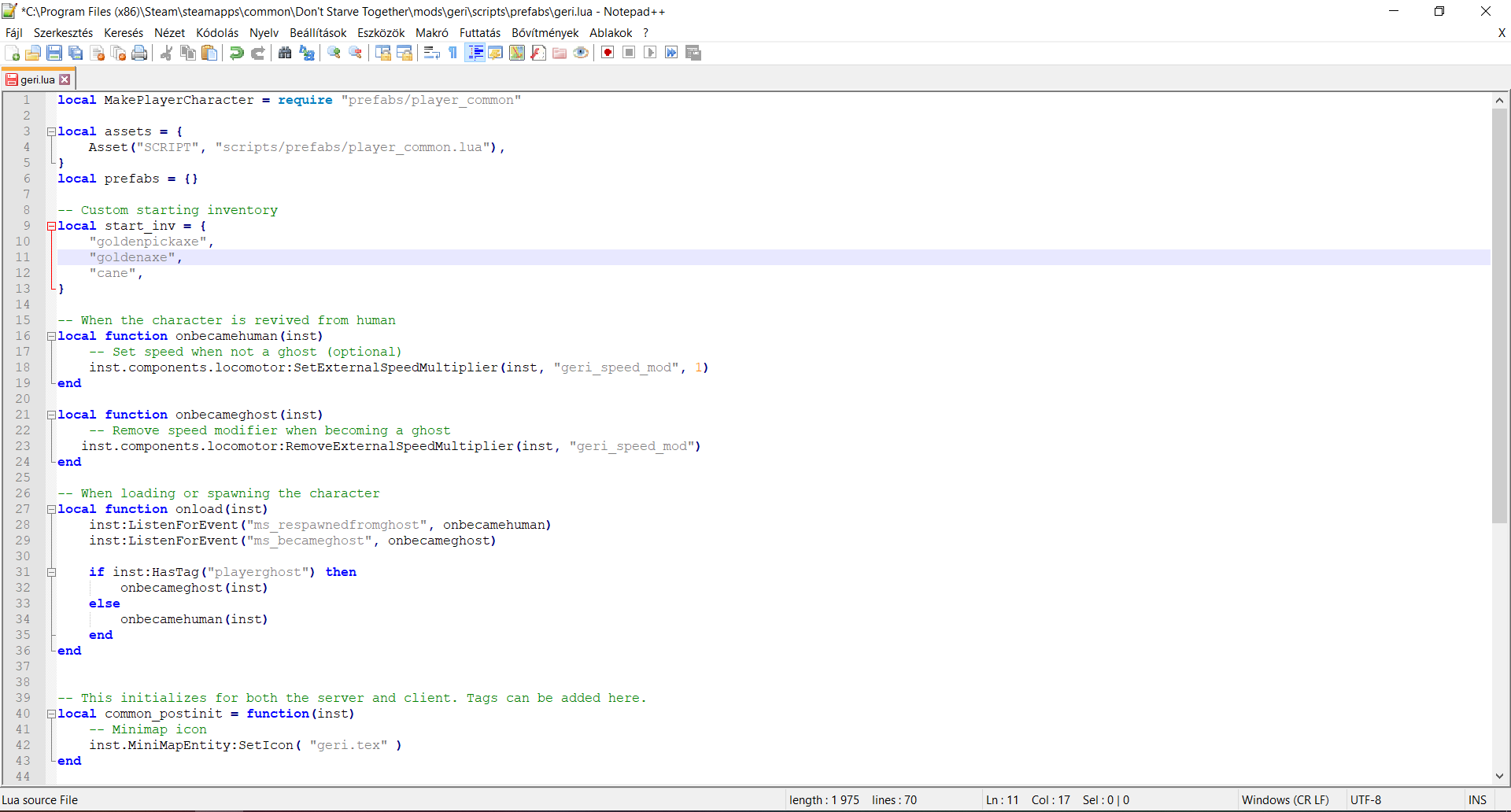Click the Undo arrow icon

(x=236, y=53)
